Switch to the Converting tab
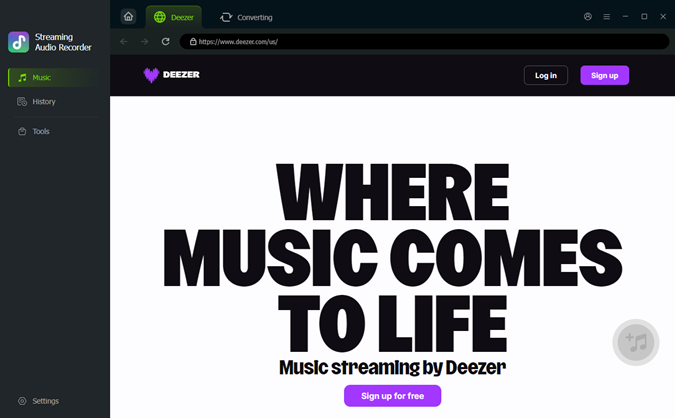Viewport: 675px width, 418px height. click(x=246, y=17)
